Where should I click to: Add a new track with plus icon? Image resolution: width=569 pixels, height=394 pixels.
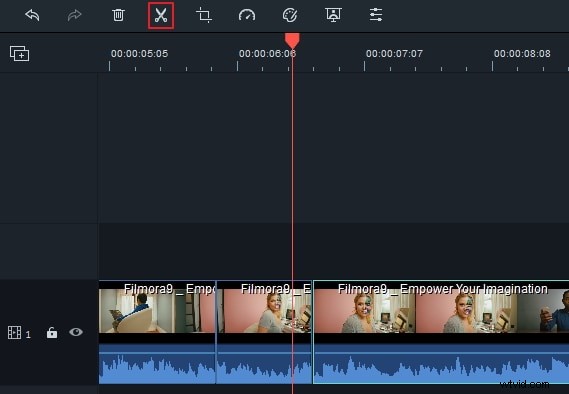coord(20,54)
